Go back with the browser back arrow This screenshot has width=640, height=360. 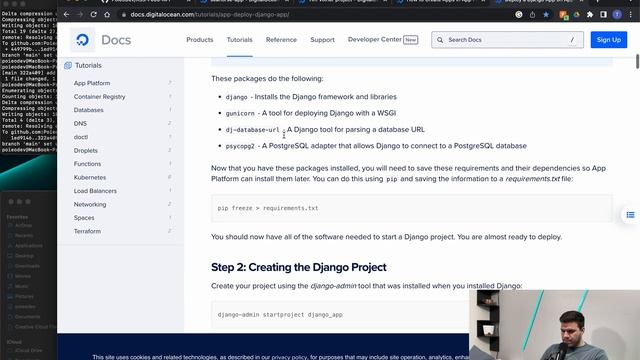[66, 15]
